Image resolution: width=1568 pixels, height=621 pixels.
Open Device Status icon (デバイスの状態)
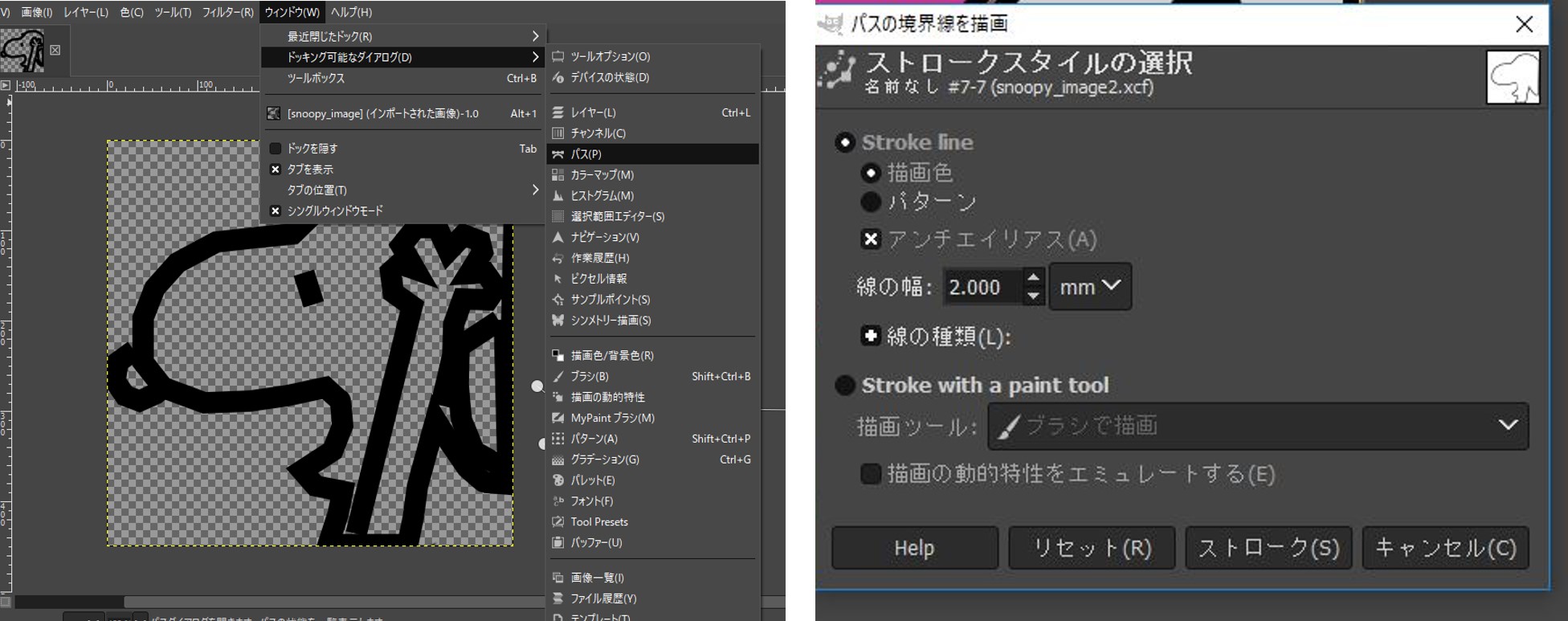coord(558,78)
